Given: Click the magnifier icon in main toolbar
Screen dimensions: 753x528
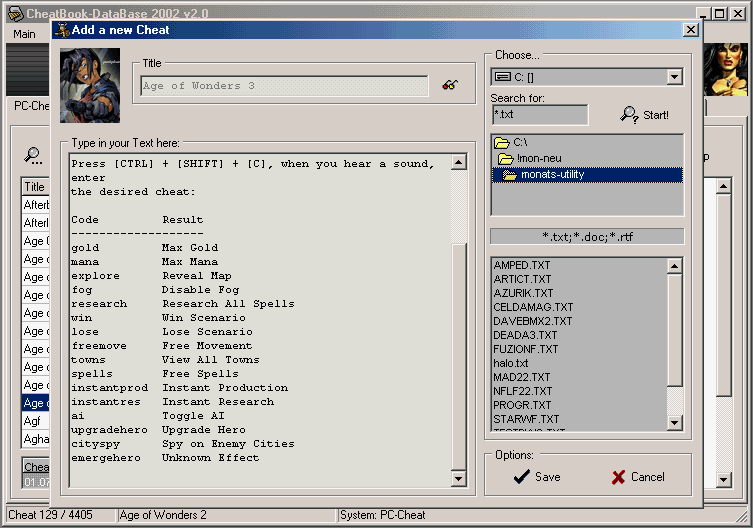Looking at the screenshot, I should tap(33, 155).
